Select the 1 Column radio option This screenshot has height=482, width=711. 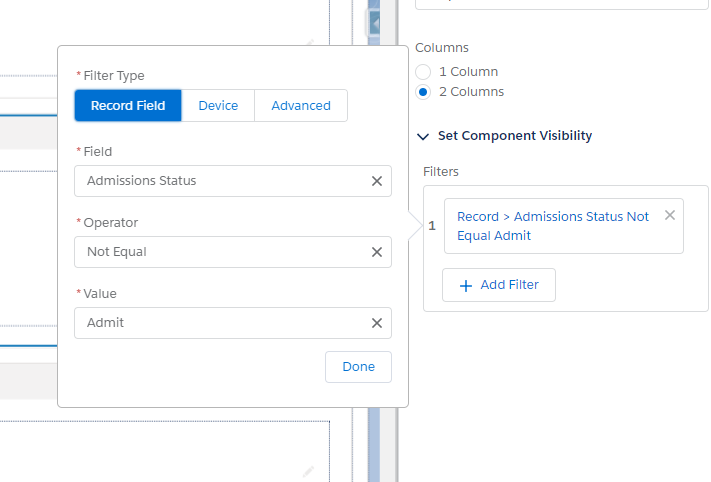click(423, 72)
